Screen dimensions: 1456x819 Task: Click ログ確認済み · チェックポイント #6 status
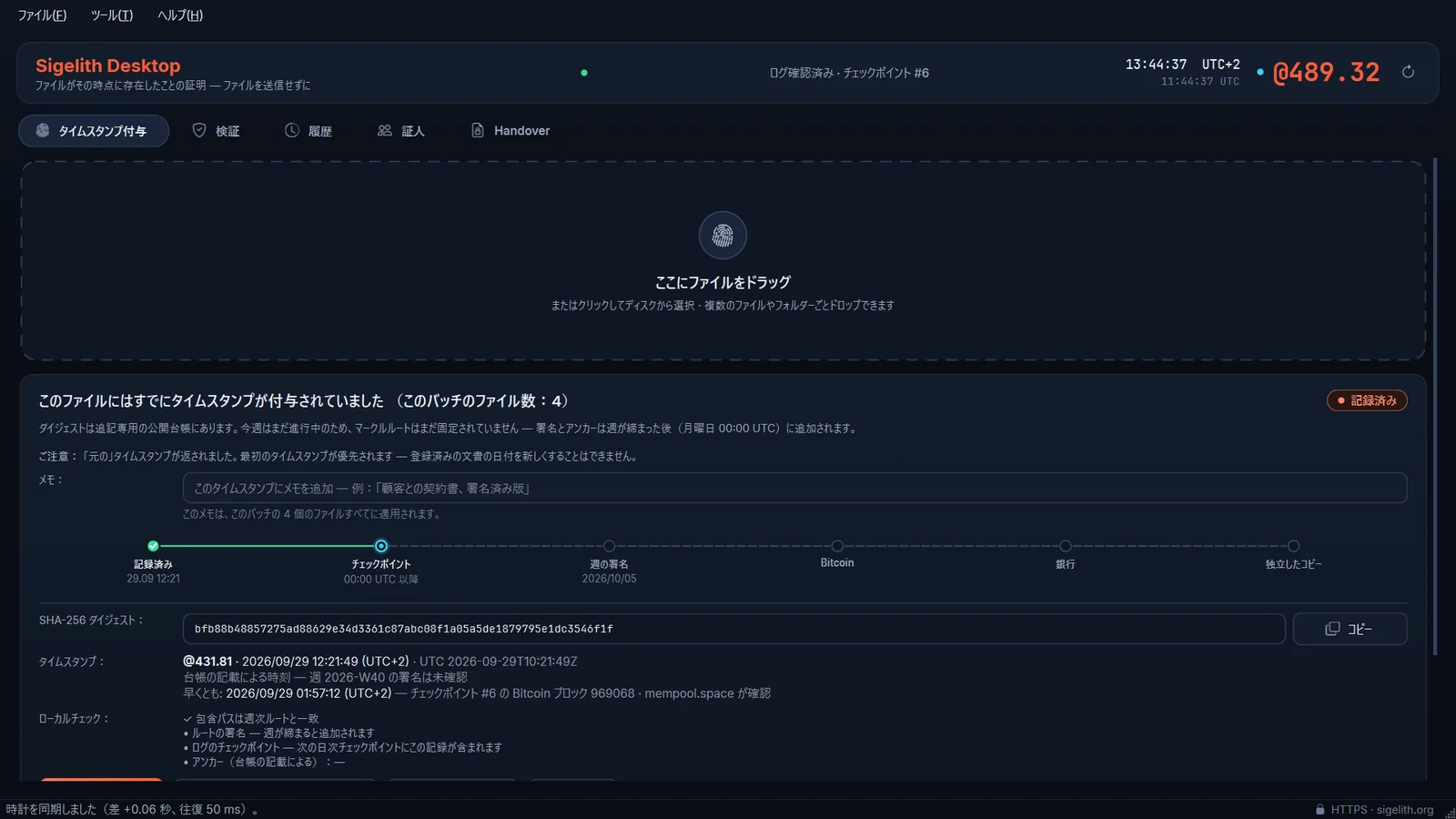849,73
